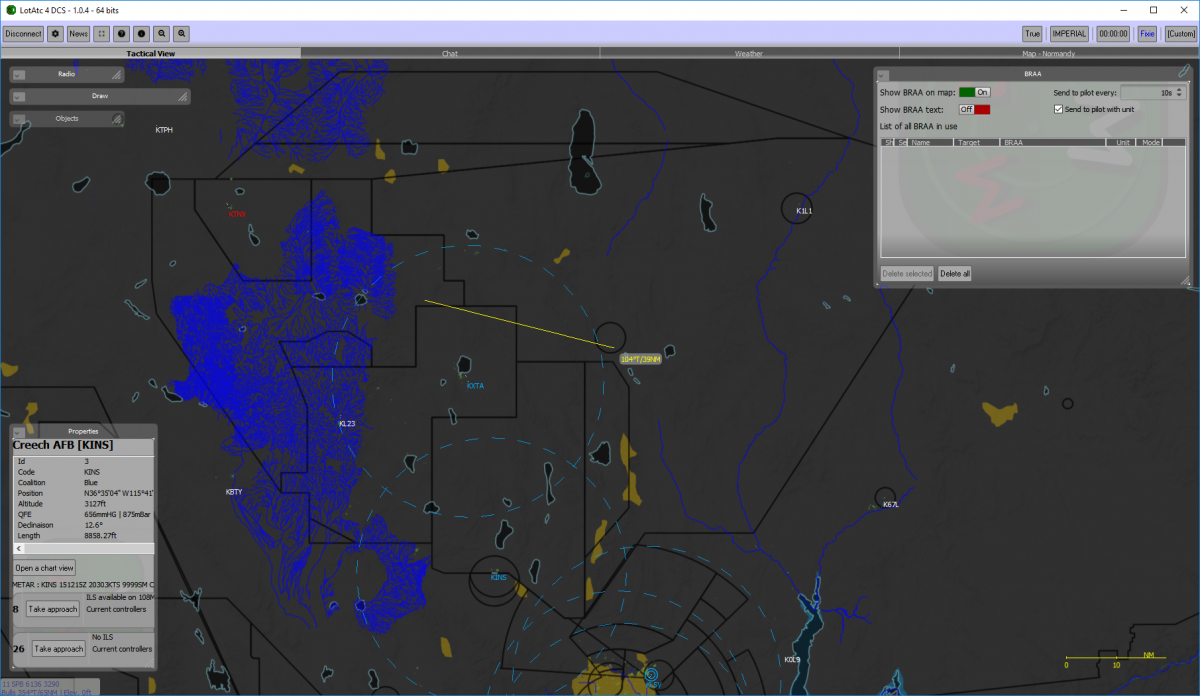Click the BRAA panel pin icon
Image resolution: width=1200 pixels, height=696 pixels.
pos(1184,73)
